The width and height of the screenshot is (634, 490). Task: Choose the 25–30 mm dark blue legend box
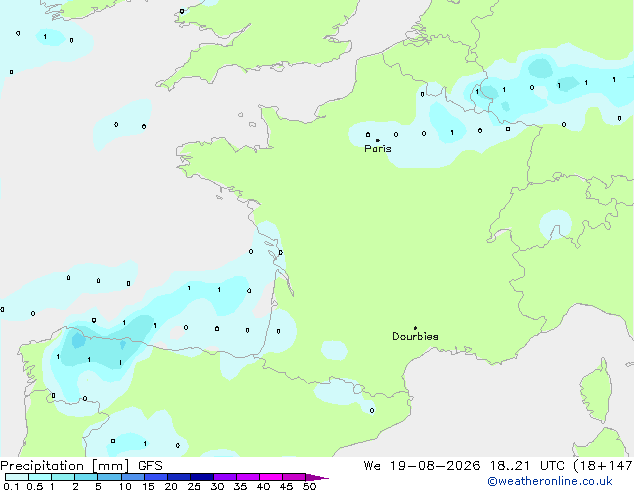pyautogui.click(x=202, y=477)
